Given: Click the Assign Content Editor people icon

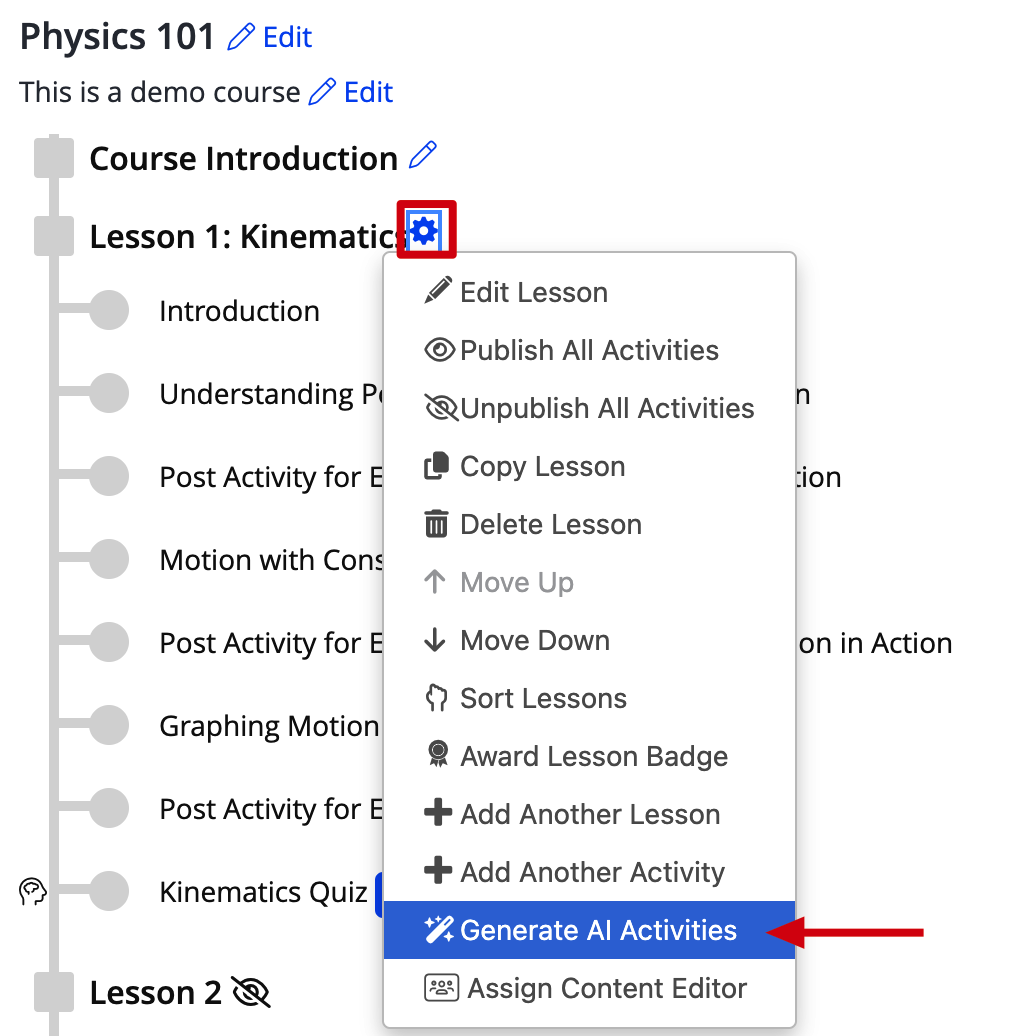Looking at the screenshot, I should click(x=441, y=988).
